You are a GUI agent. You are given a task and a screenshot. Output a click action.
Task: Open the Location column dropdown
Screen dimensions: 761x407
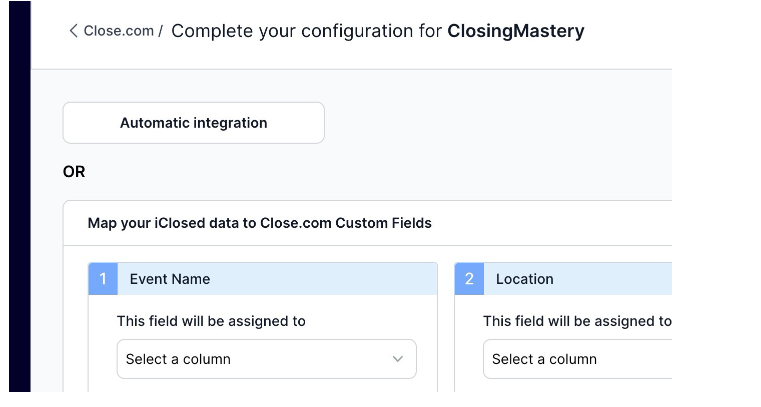point(576,359)
